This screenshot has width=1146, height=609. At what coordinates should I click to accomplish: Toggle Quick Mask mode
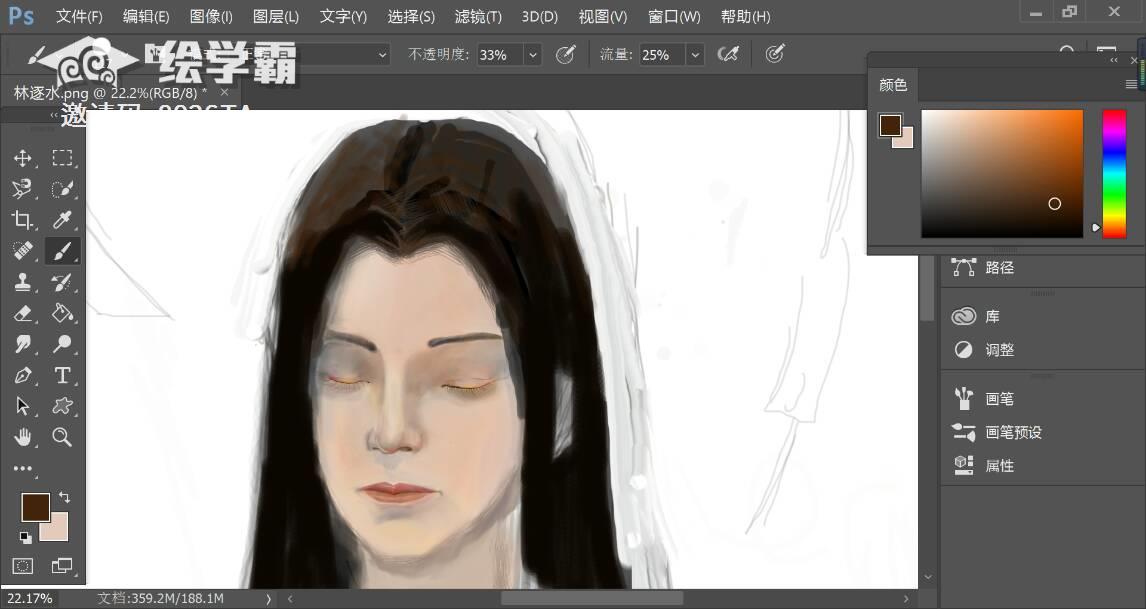click(23, 566)
